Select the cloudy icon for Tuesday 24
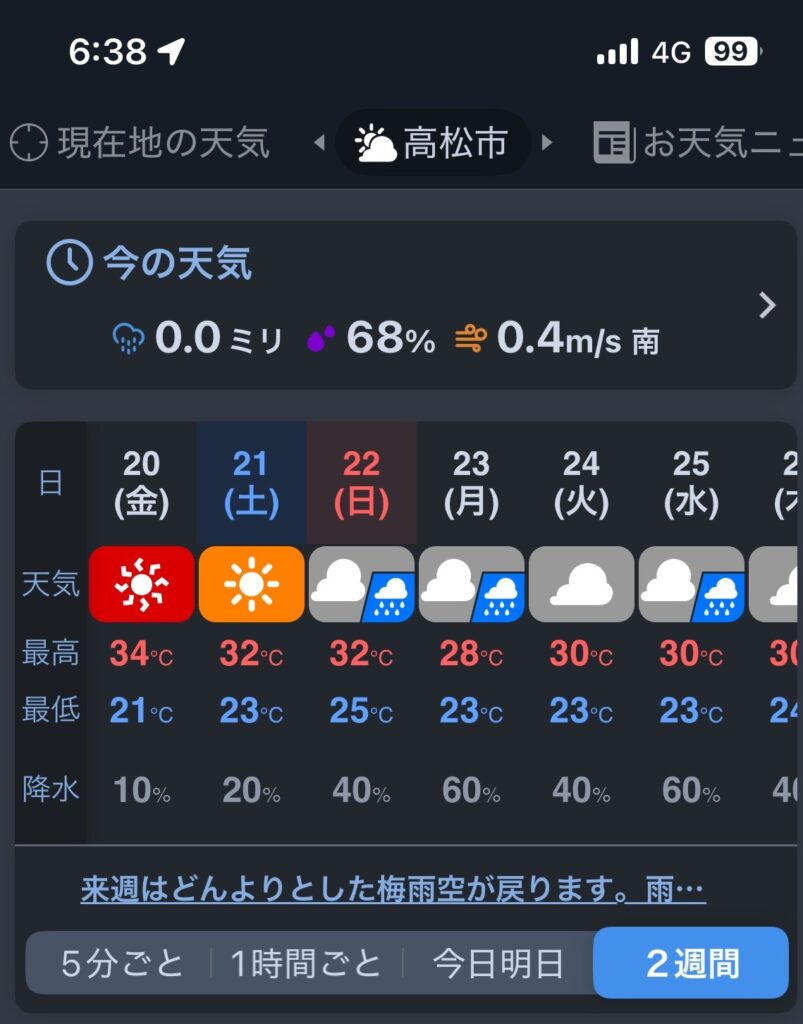The width and height of the screenshot is (803, 1024). pos(581,584)
